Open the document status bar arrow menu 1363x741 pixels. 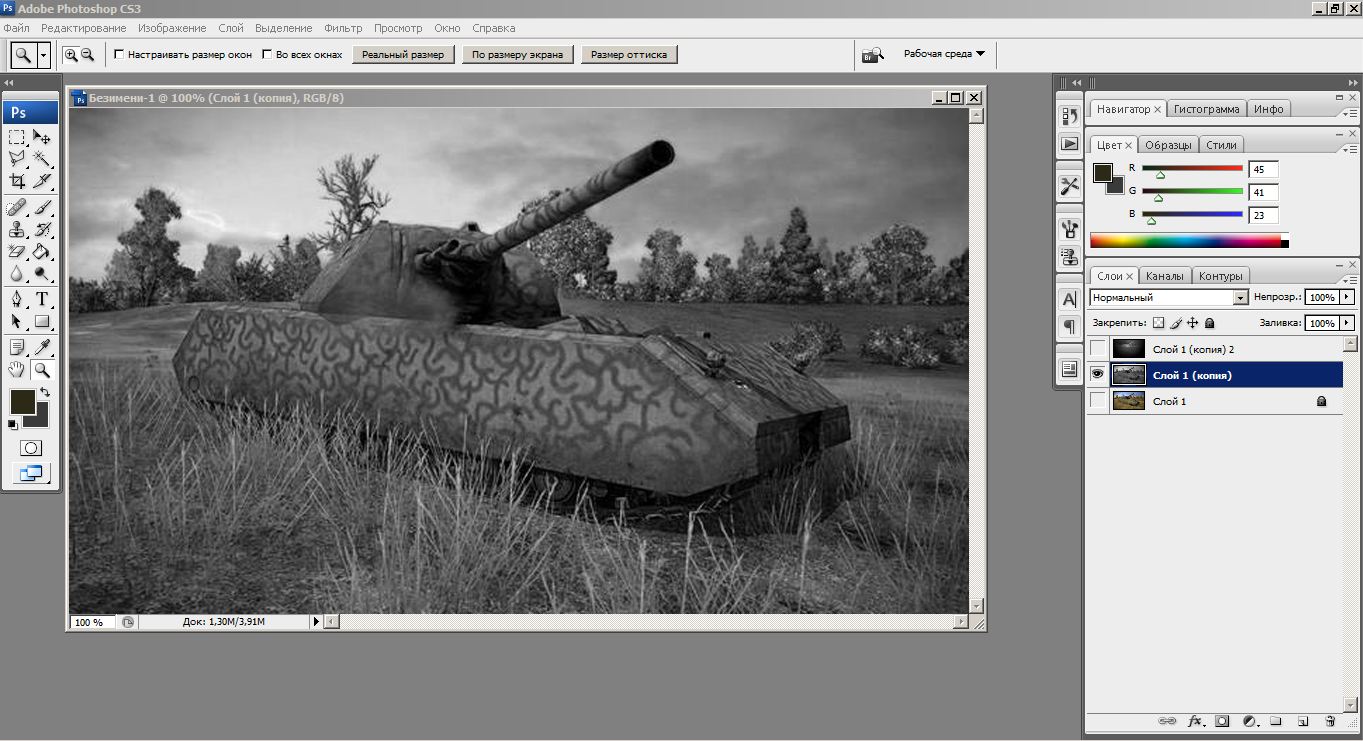coord(317,622)
